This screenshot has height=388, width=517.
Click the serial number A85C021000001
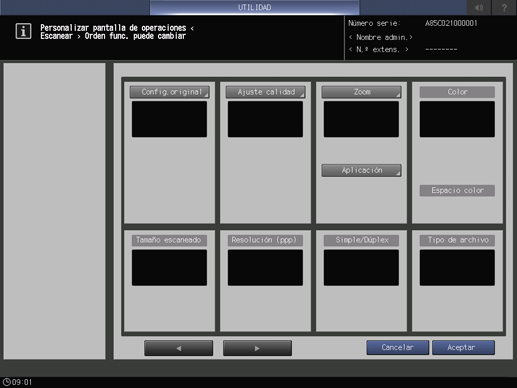pos(451,23)
